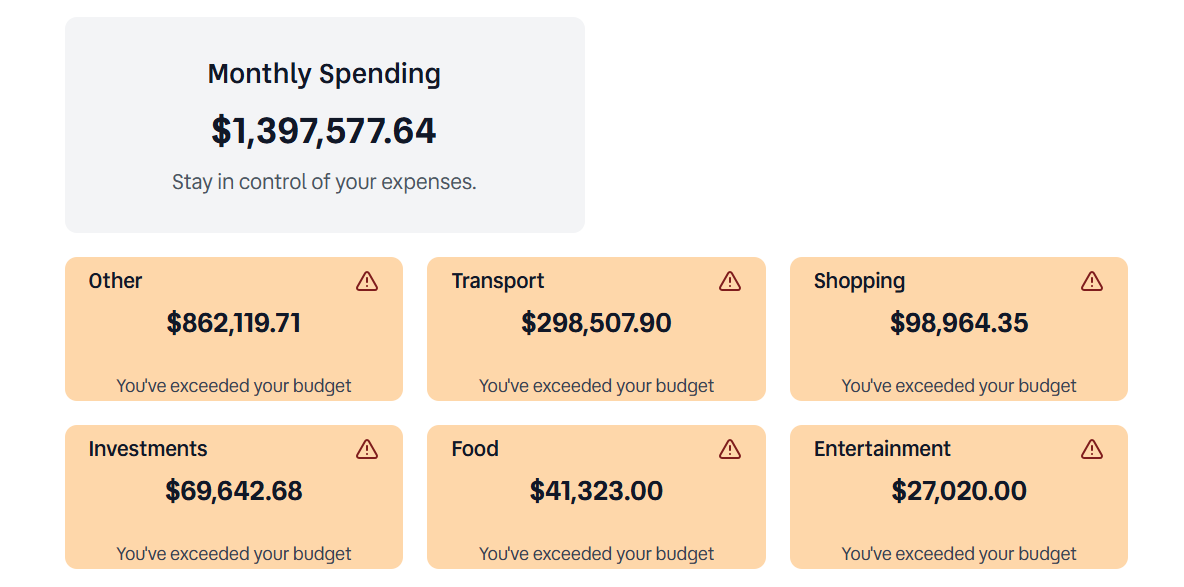
Task: Click the warning icon on the Food card
Action: [x=729, y=449]
